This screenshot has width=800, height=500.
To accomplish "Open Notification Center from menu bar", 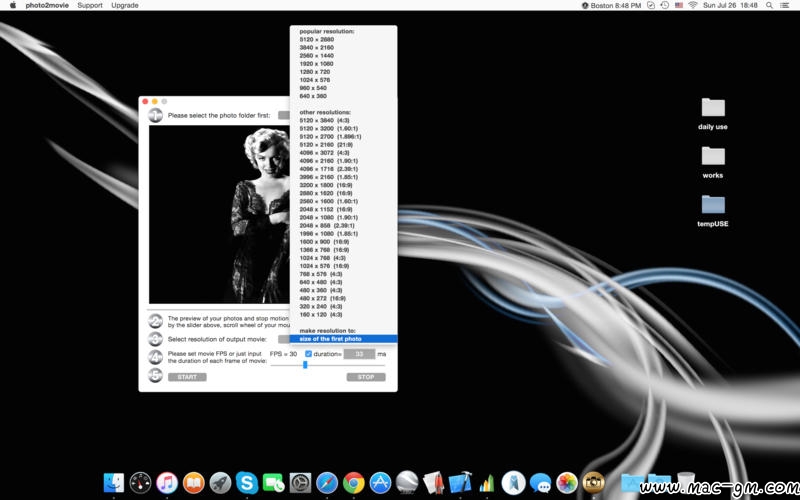I will pyautogui.click(x=784, y=5).
